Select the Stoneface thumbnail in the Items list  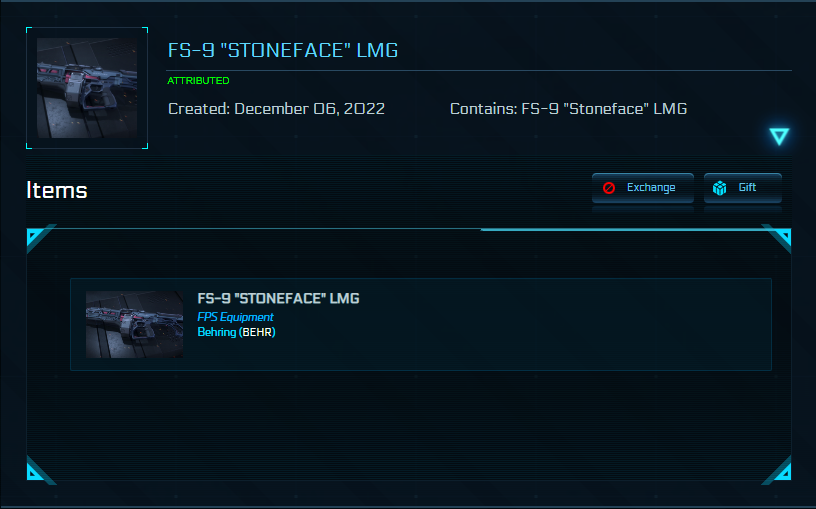134,324
